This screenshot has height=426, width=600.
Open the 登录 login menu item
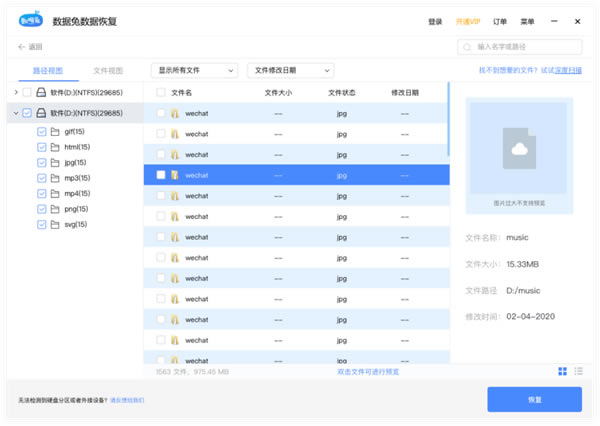point(435,22)
